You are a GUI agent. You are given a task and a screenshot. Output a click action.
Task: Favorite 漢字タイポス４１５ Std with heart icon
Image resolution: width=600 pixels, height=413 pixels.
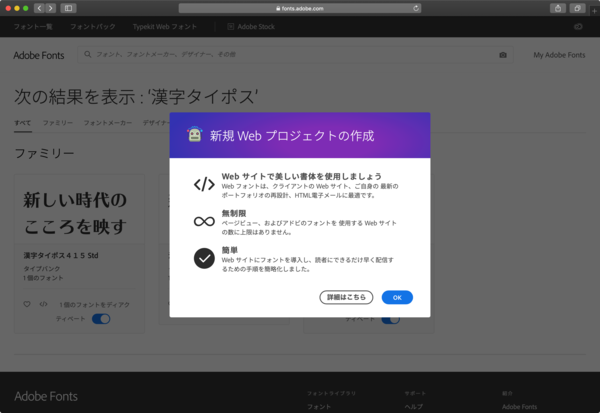pyautogui.click(x=27, y=304)
